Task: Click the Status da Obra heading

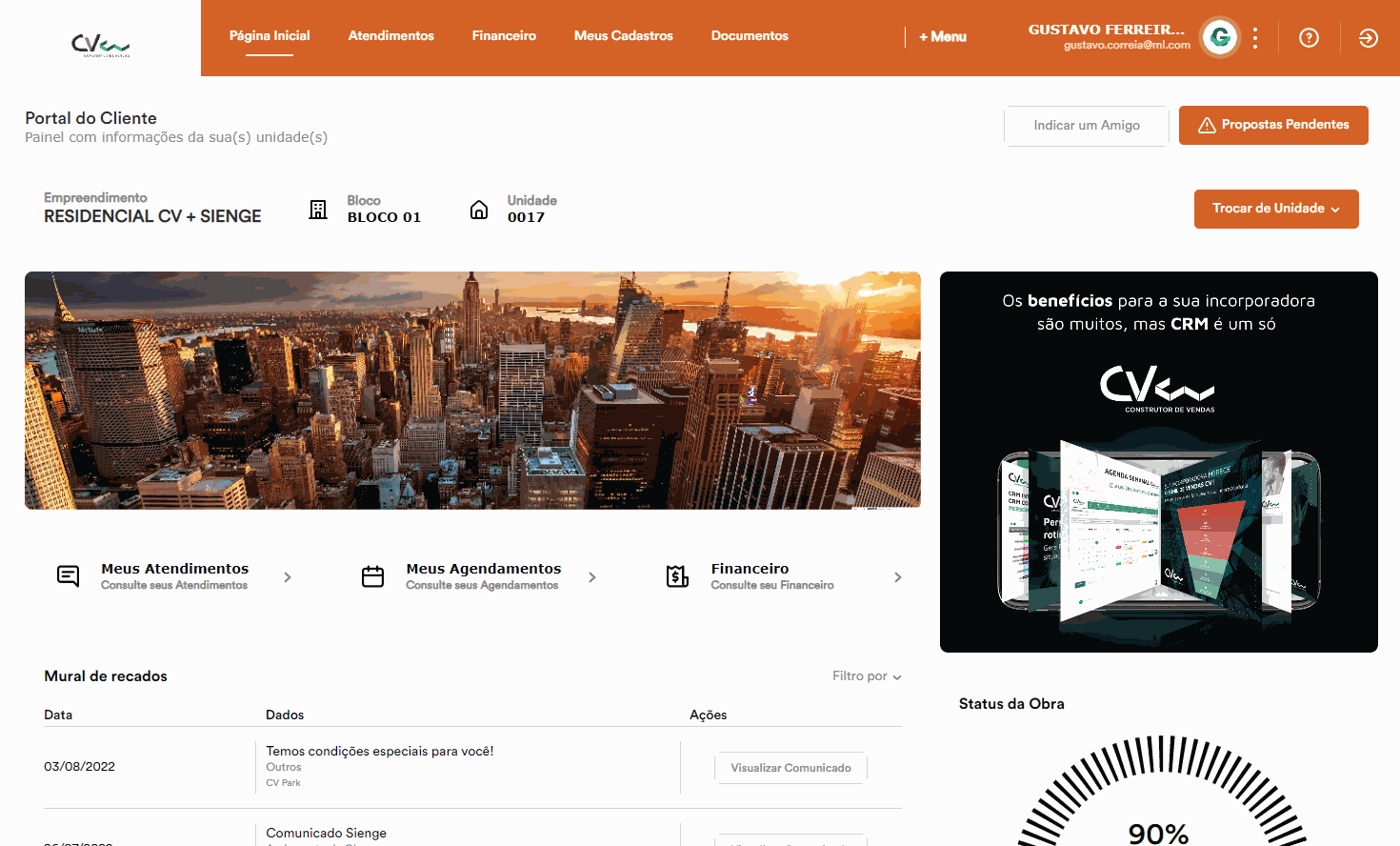Action: pyautogui.click(x=1011, y=704)
